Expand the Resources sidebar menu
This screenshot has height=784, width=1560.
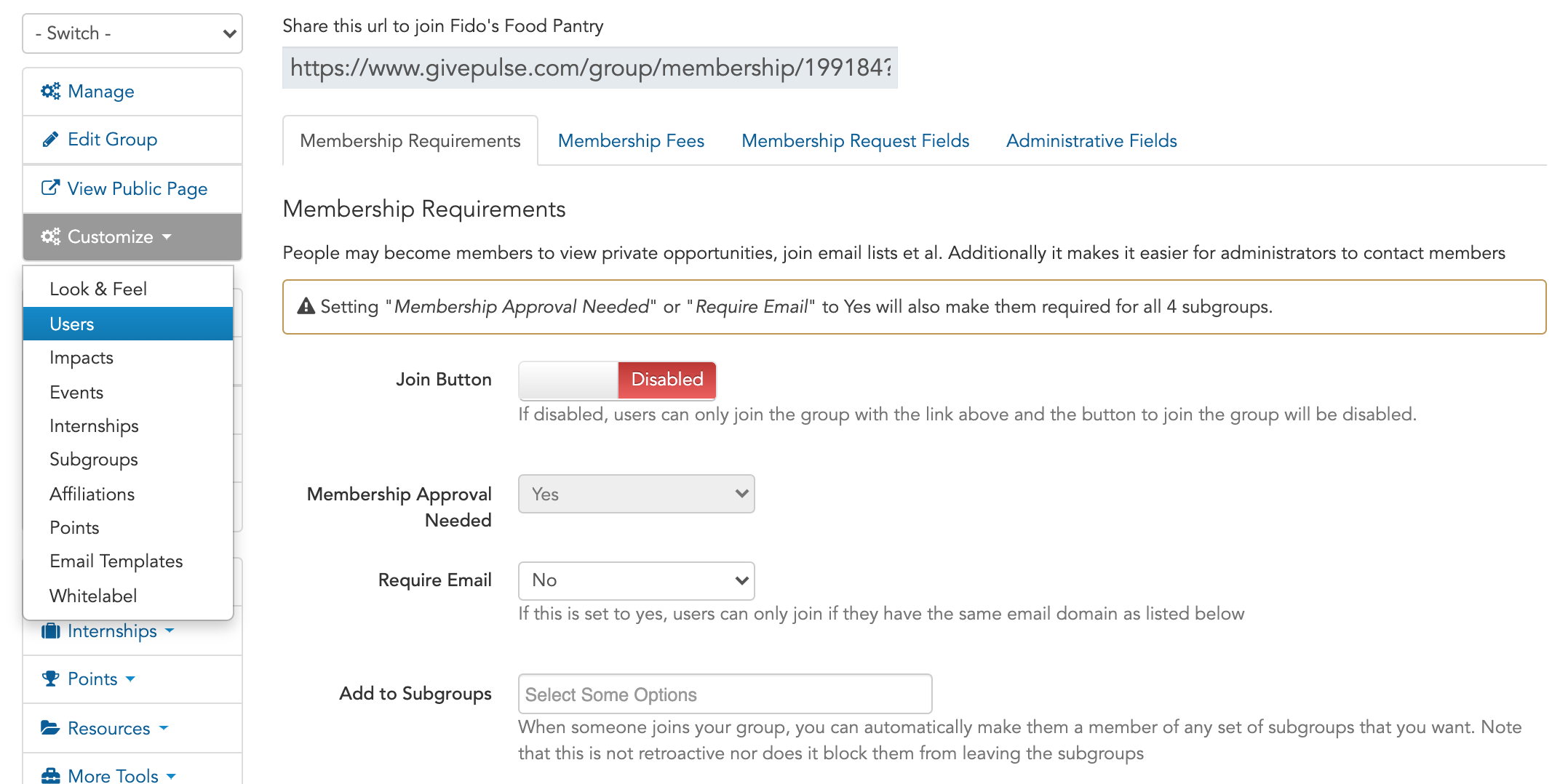point(132,727)
